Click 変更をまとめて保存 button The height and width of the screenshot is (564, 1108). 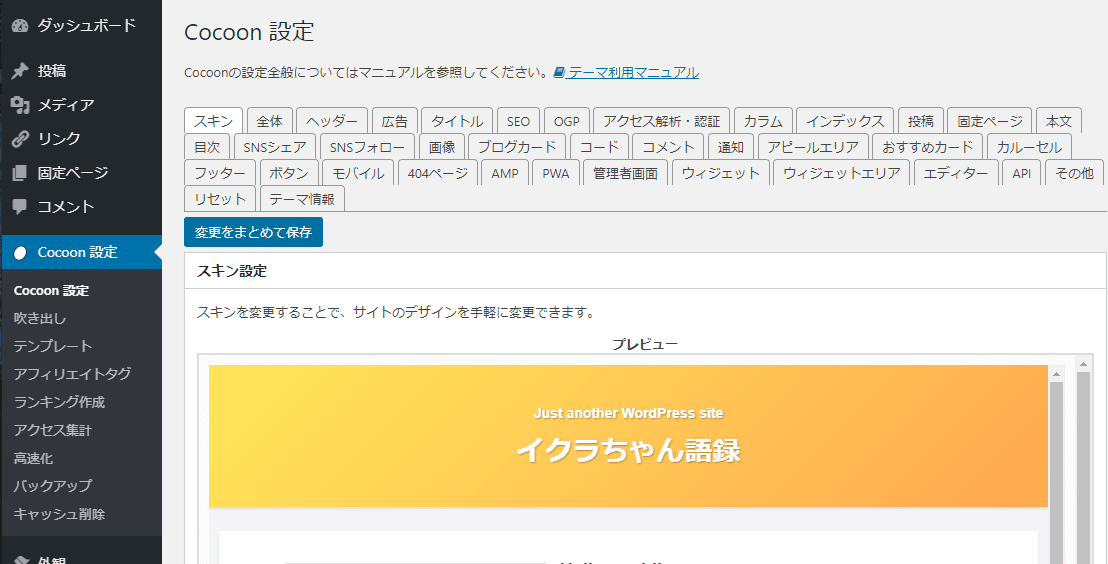[x=253, y=232]
